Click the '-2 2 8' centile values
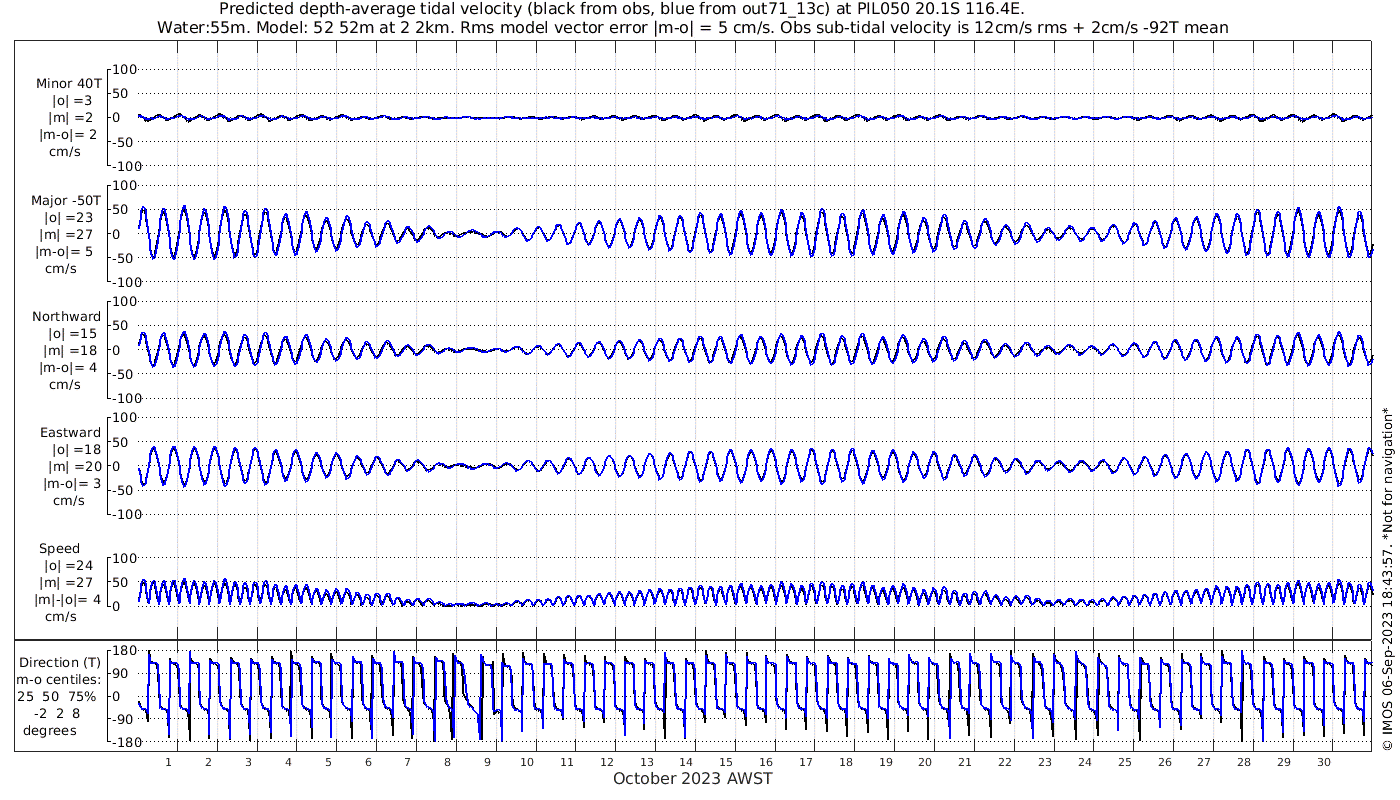1400x800 pixels. pyautogui.click(x=56, y=713)
